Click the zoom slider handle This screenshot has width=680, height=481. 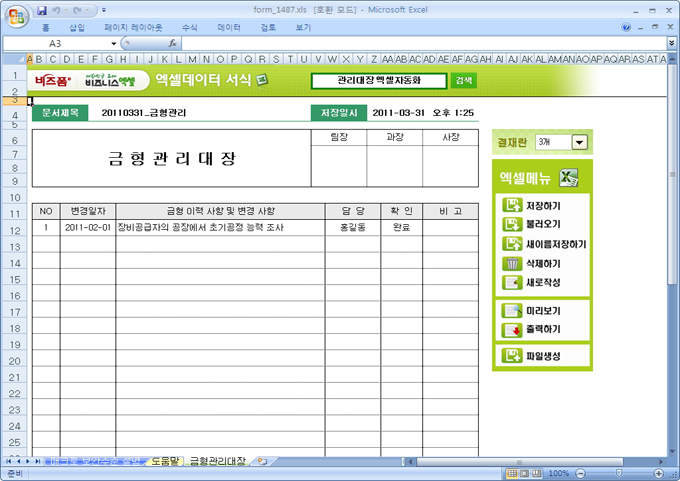click(x=619, y=473)
